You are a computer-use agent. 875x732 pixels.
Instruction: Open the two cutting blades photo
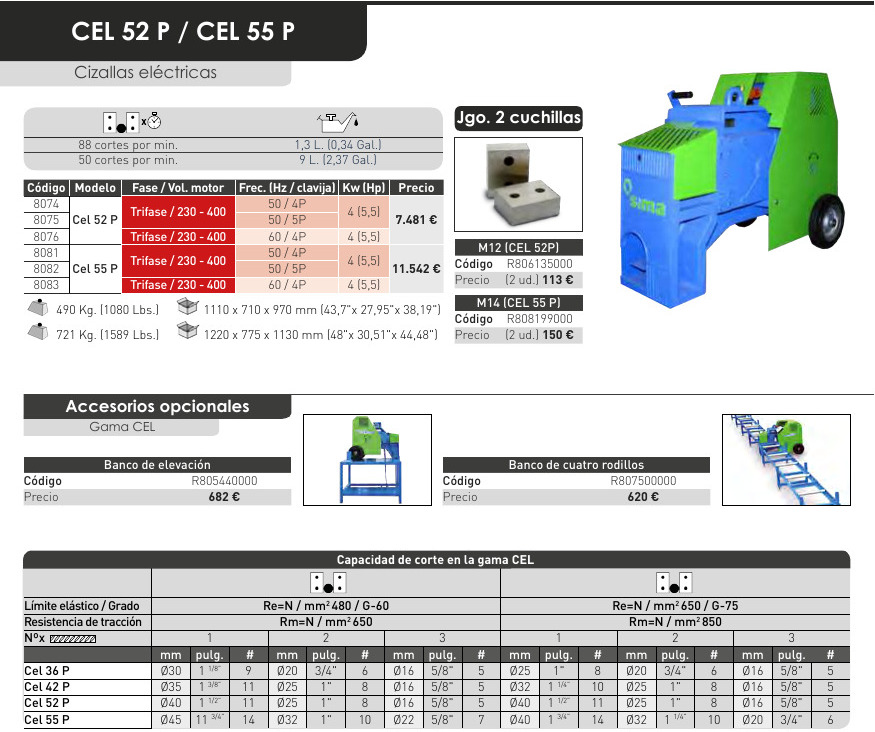tap(517, 185)
